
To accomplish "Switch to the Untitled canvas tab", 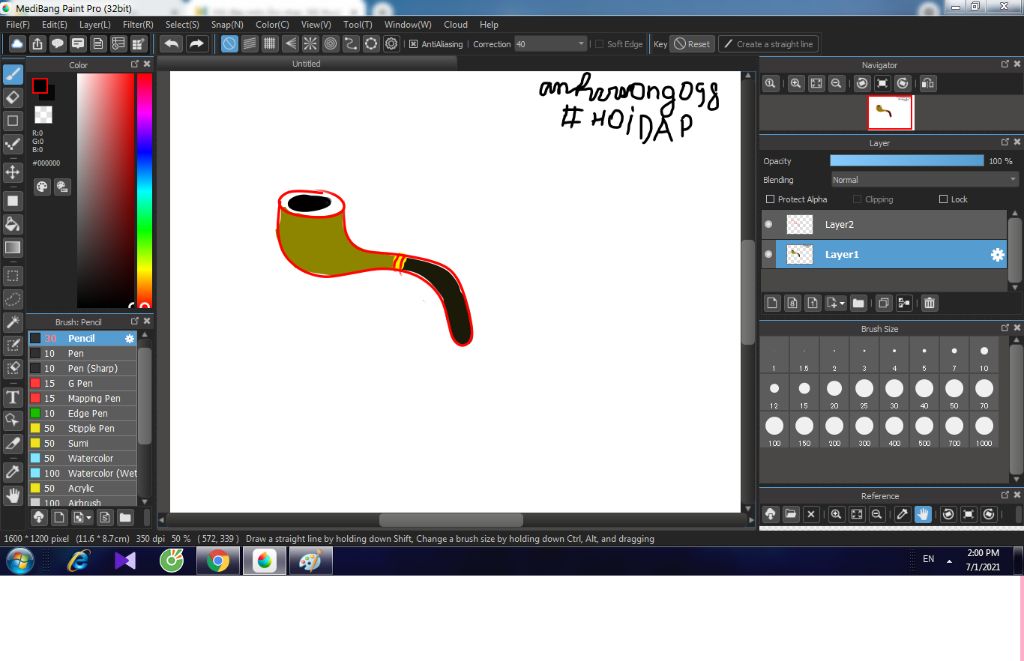I will (x=306, y=63).
